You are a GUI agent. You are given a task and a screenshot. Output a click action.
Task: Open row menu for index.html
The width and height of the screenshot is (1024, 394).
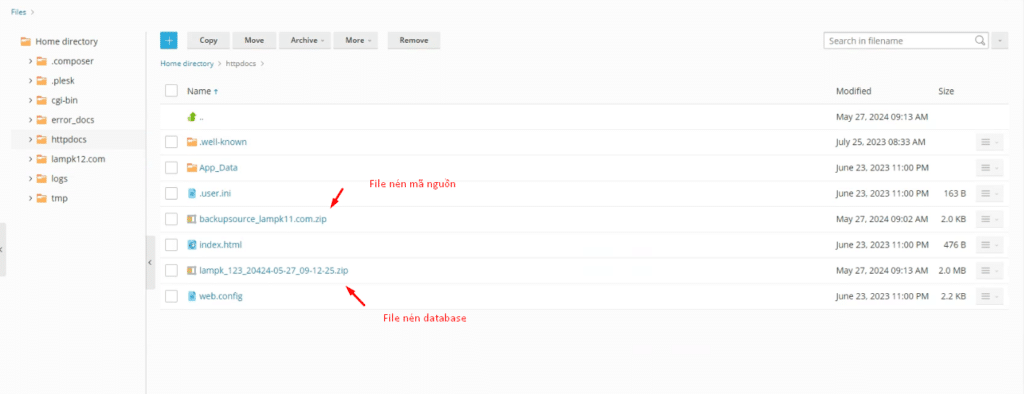click(988, 244)
